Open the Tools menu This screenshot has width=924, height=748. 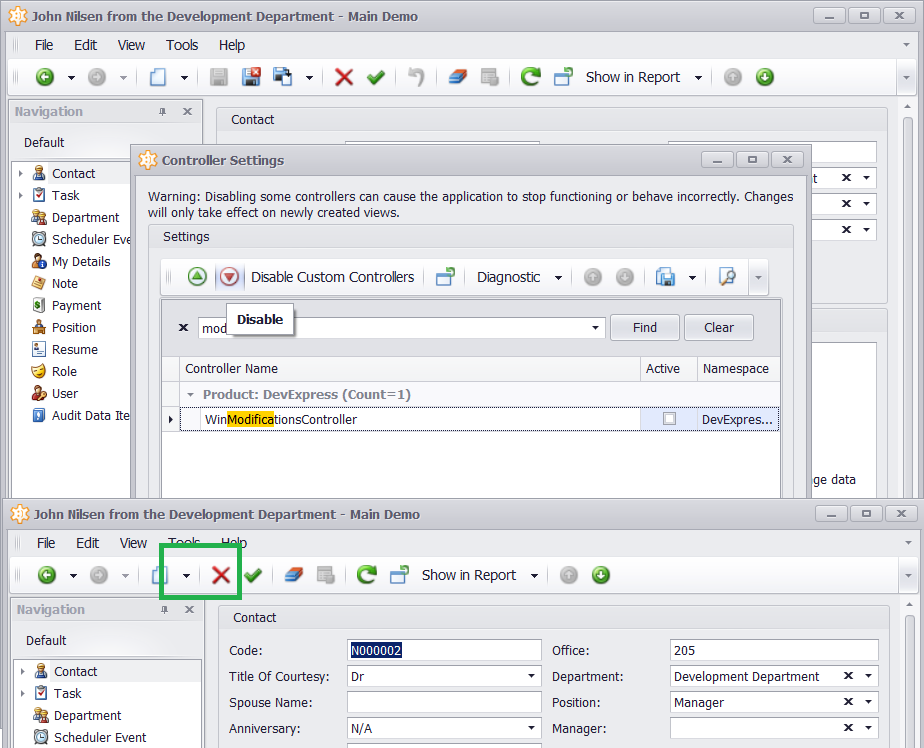click(182, 44)
